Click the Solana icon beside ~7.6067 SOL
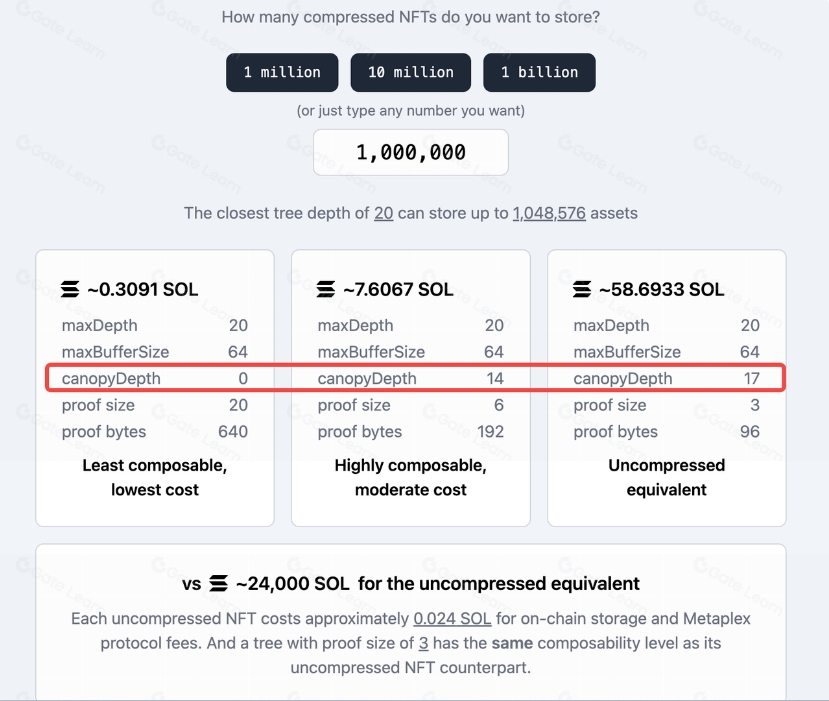The image size is (829, 701). (x=326, y=289)
